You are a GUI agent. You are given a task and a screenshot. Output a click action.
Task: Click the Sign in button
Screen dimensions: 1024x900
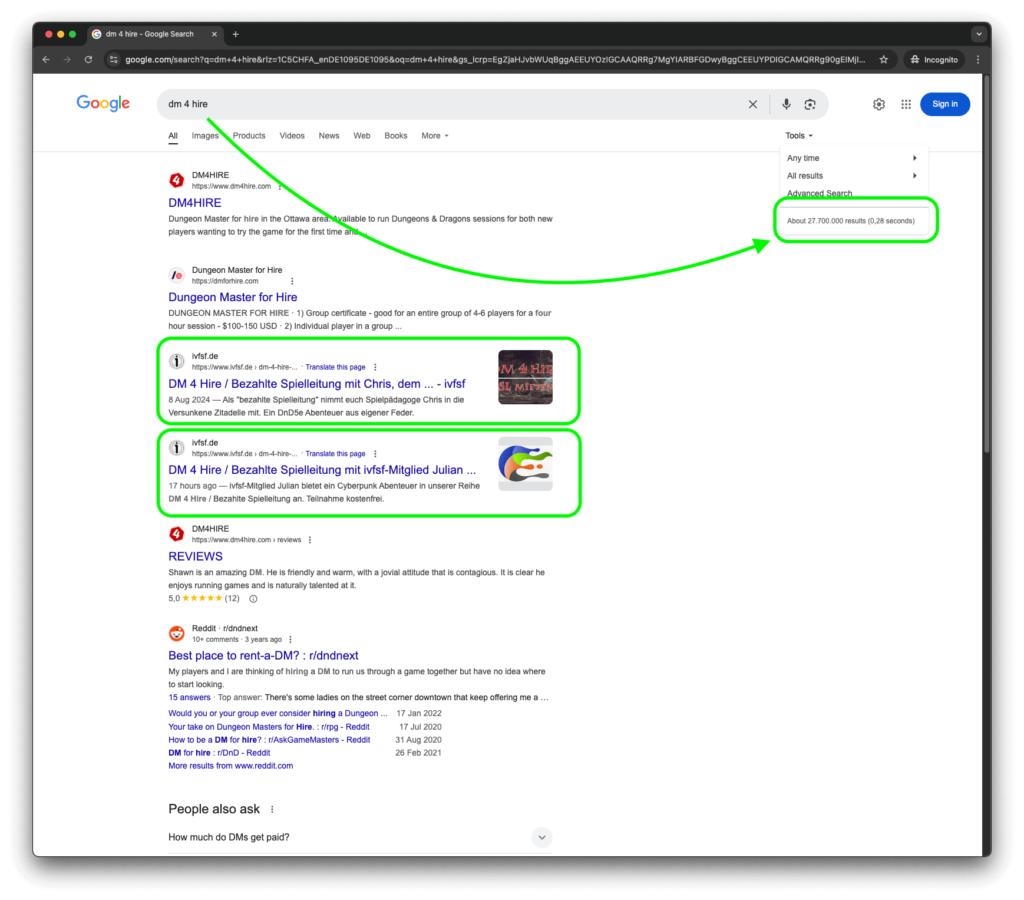tap(944, 104)
